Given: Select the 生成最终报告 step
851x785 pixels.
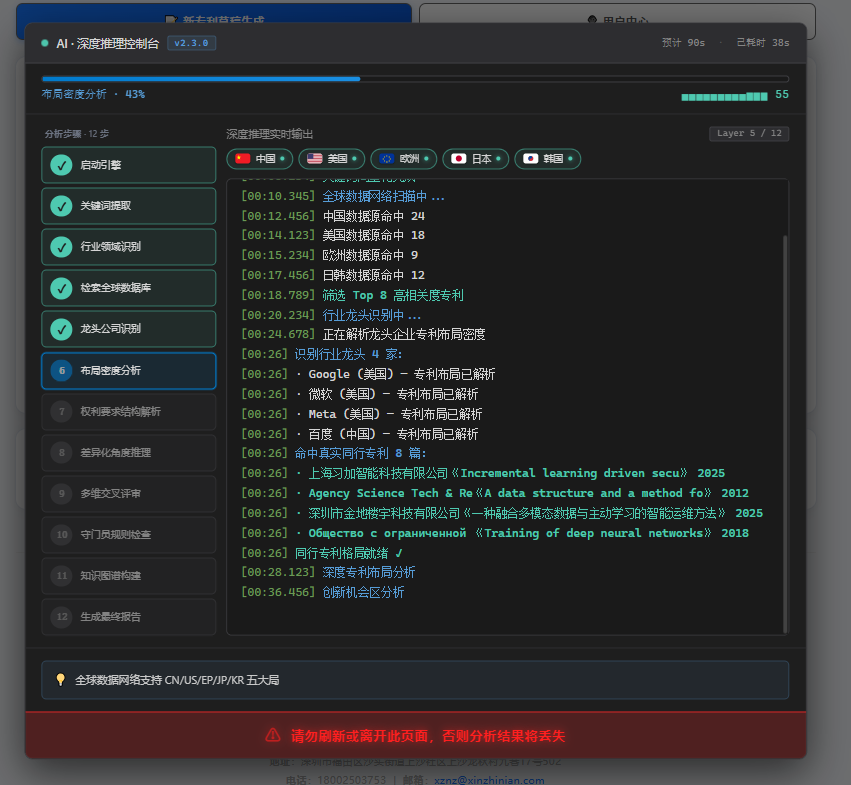Looking at the screenshot, I should click(x=129, y=617).
